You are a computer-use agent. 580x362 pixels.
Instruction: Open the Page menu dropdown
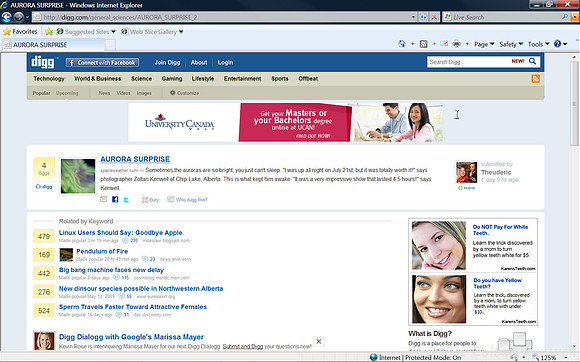pyautogui.click(x=484, y=44)
